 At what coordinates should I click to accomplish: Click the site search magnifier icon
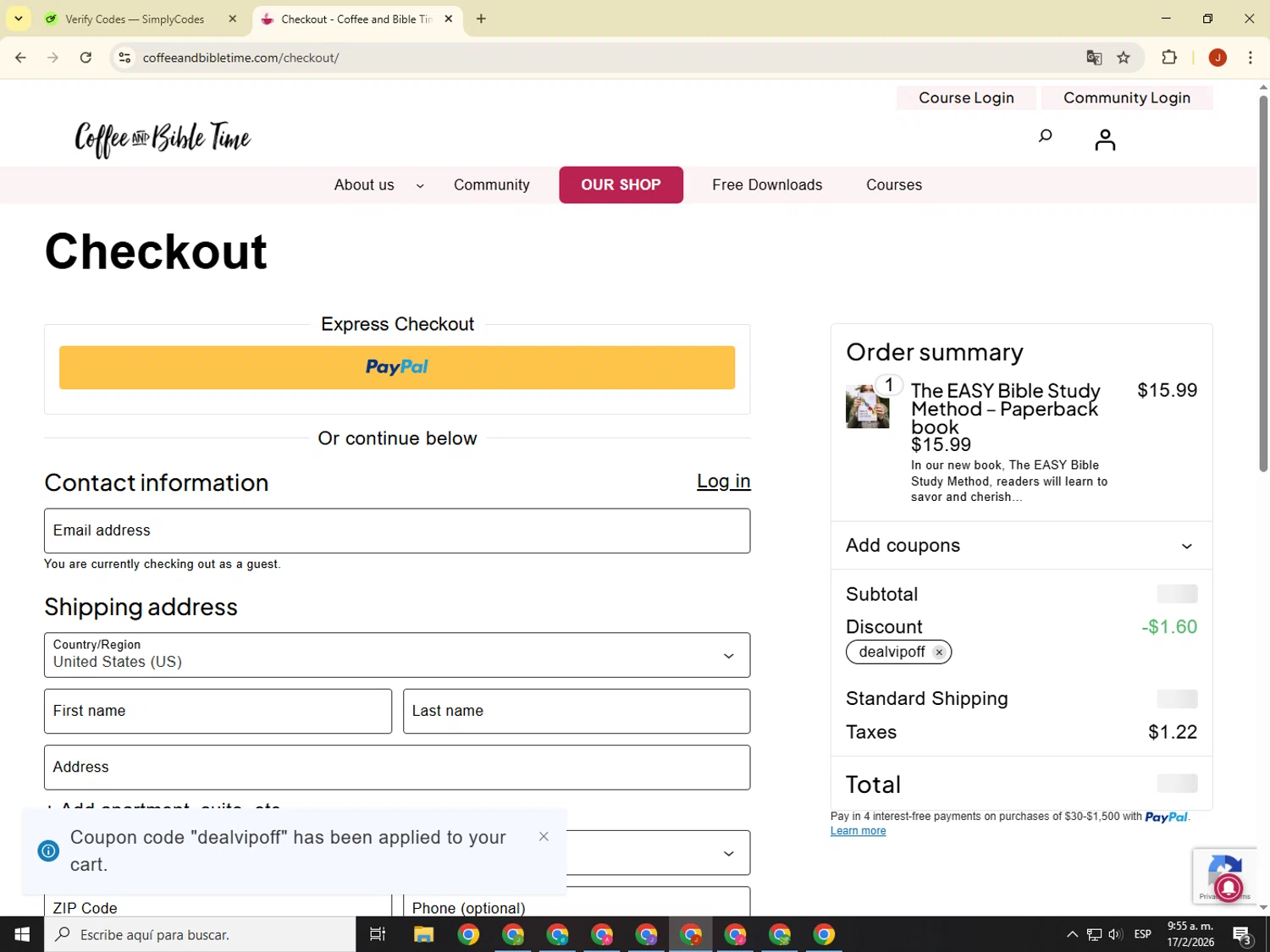tap(1045, 136)
